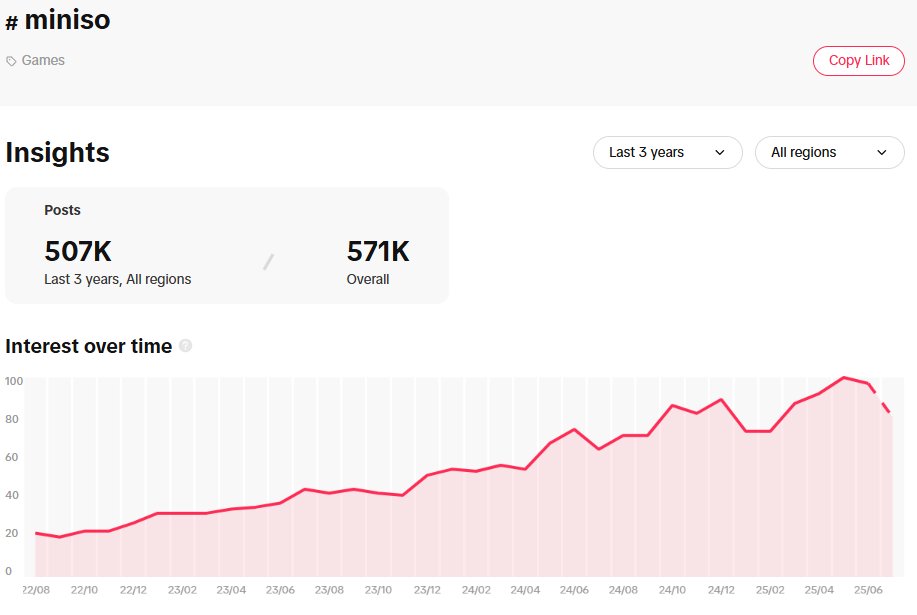This screenshot has height=615, width=917.
Task: Click the 25/02 axis label
Action: [770, 590]
